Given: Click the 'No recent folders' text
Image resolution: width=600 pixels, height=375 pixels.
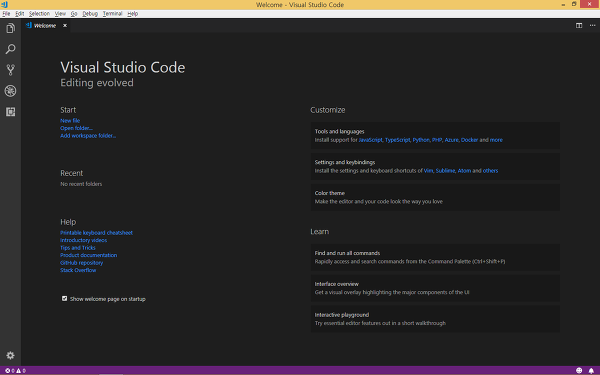Looking at the screenshot, I should tap(81, 184).
